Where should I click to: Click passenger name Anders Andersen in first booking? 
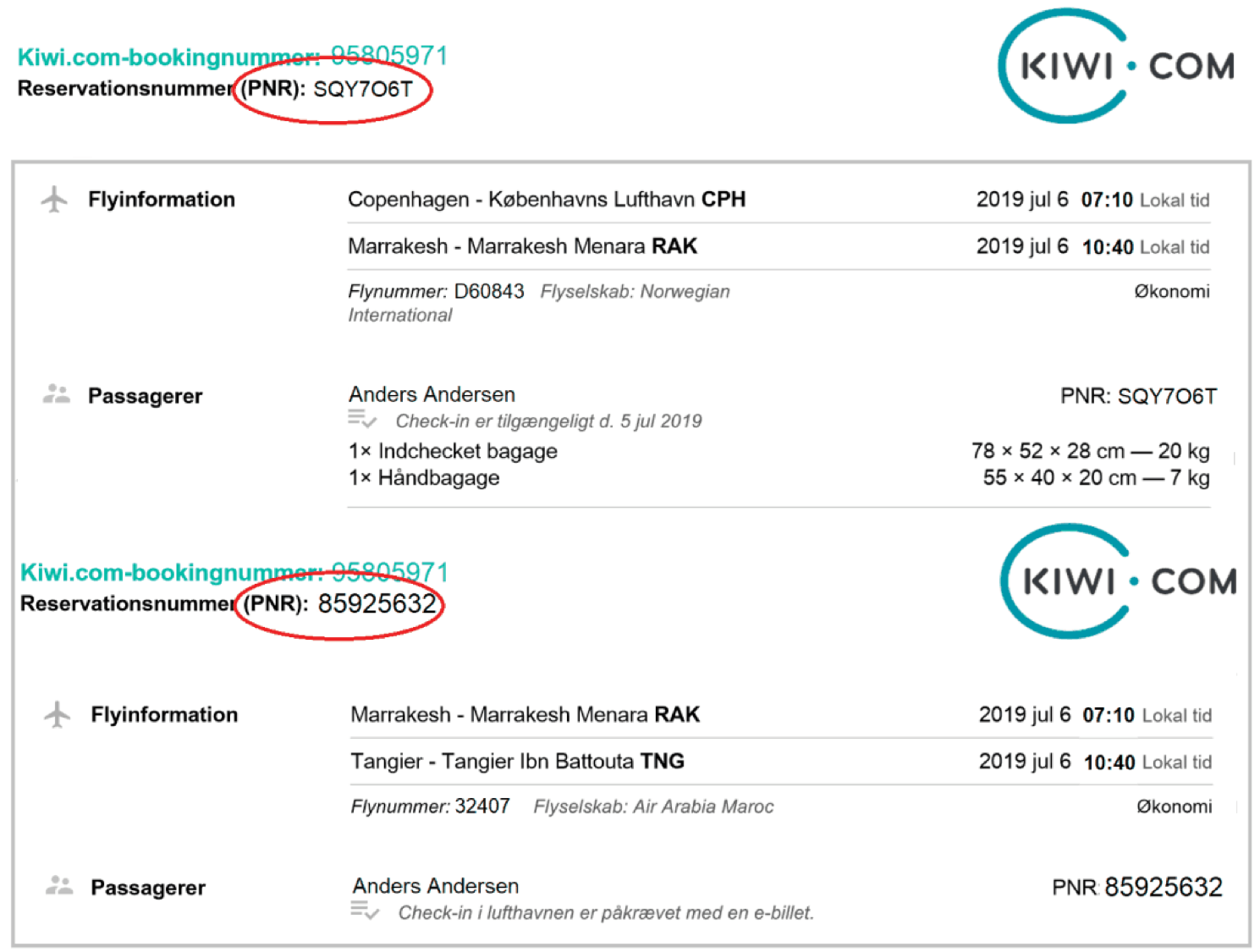[432, 394]
